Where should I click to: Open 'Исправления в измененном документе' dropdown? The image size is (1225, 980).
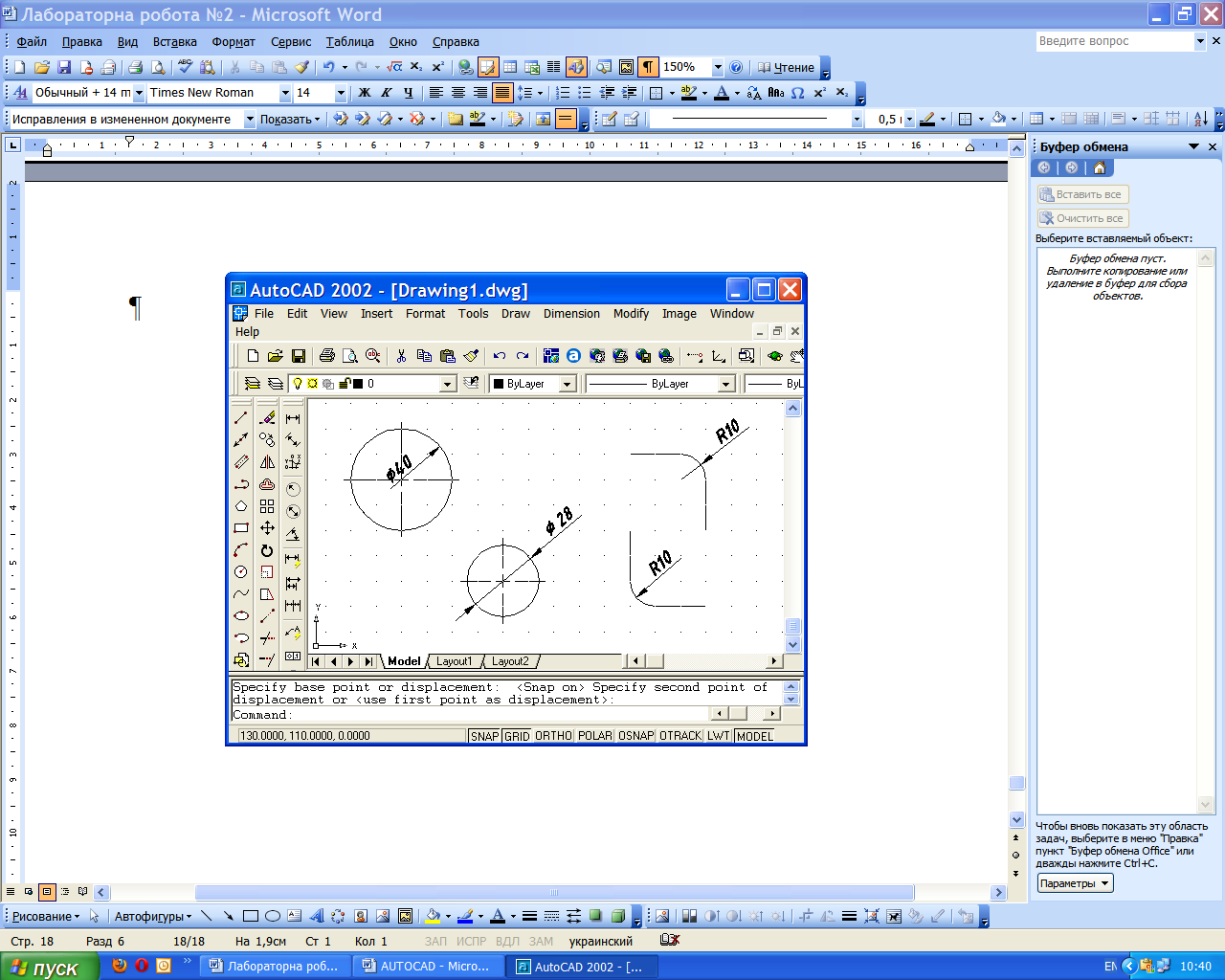pyautogui.click(x=250, y=120)
